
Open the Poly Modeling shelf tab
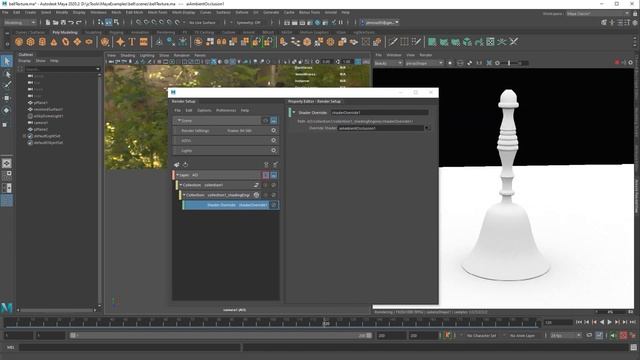[65, 32]
